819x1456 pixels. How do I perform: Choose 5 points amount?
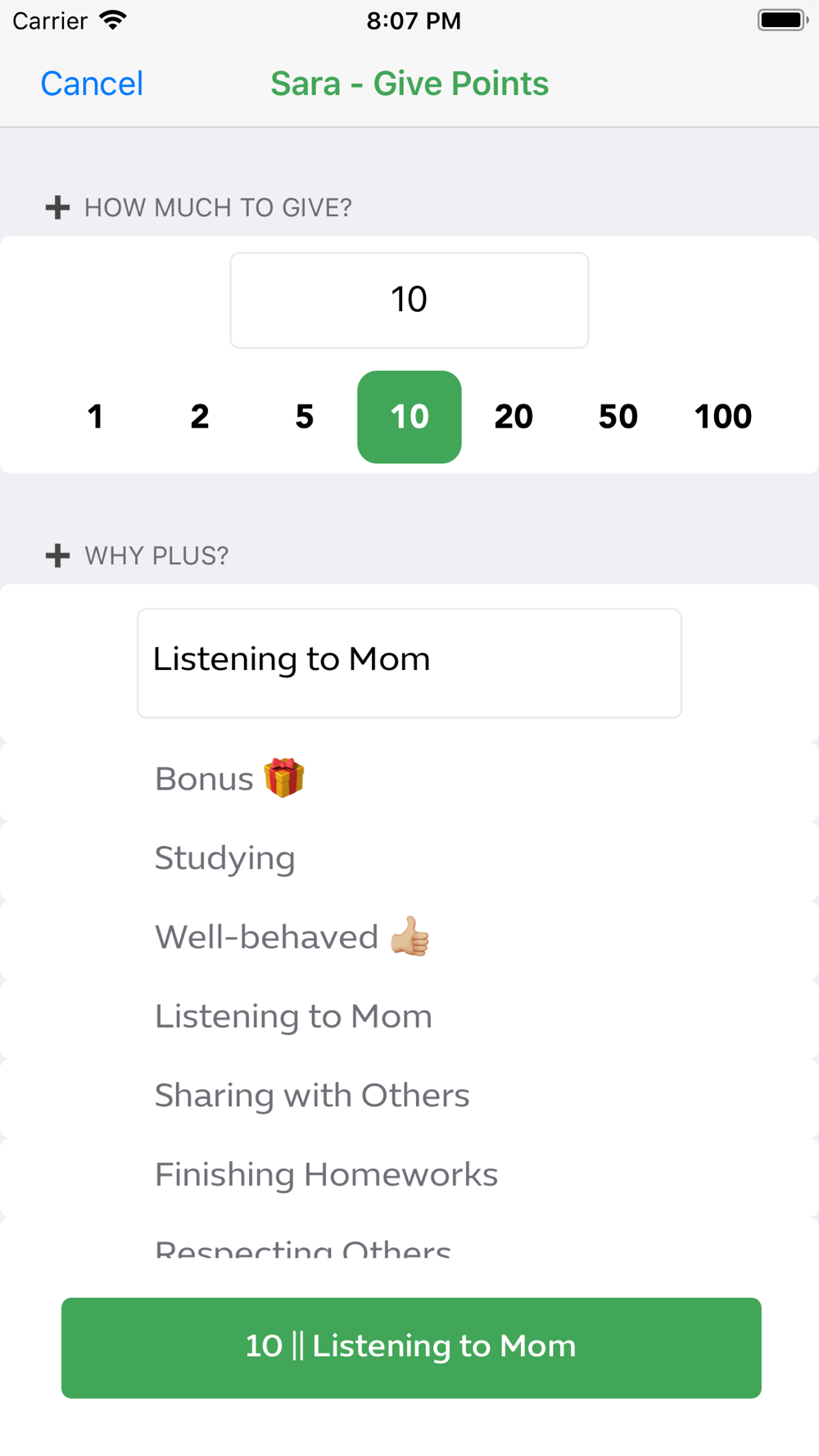coord(305,417)
